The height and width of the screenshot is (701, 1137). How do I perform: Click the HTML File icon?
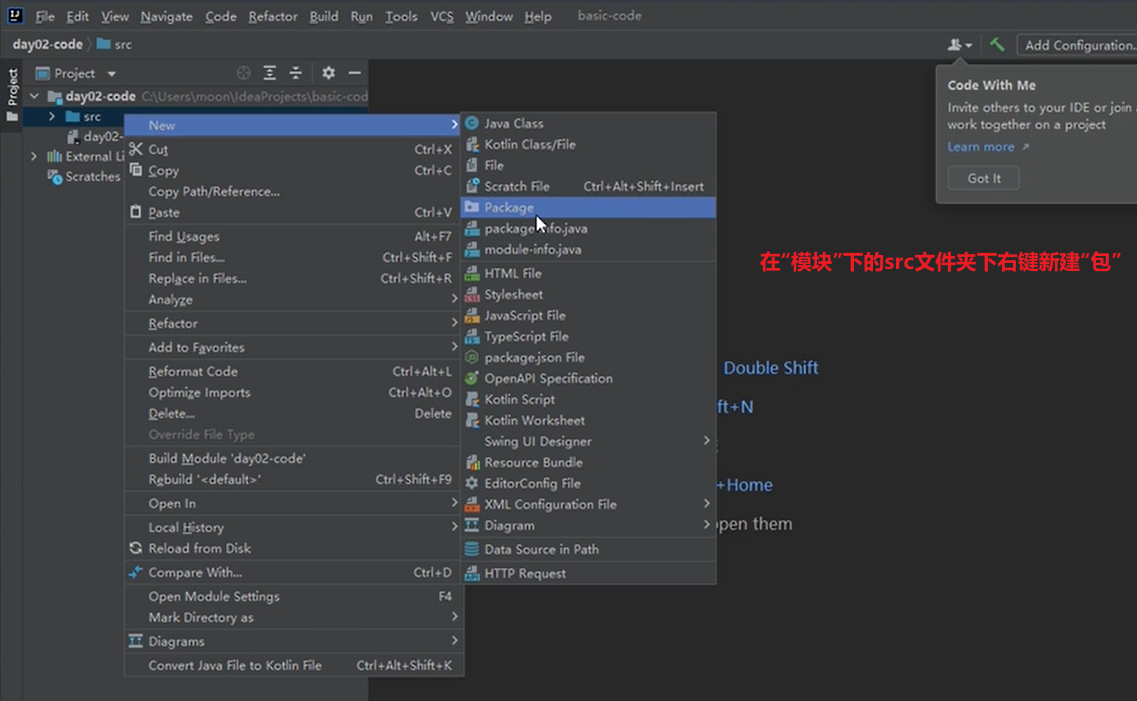[x=472, y=273]
